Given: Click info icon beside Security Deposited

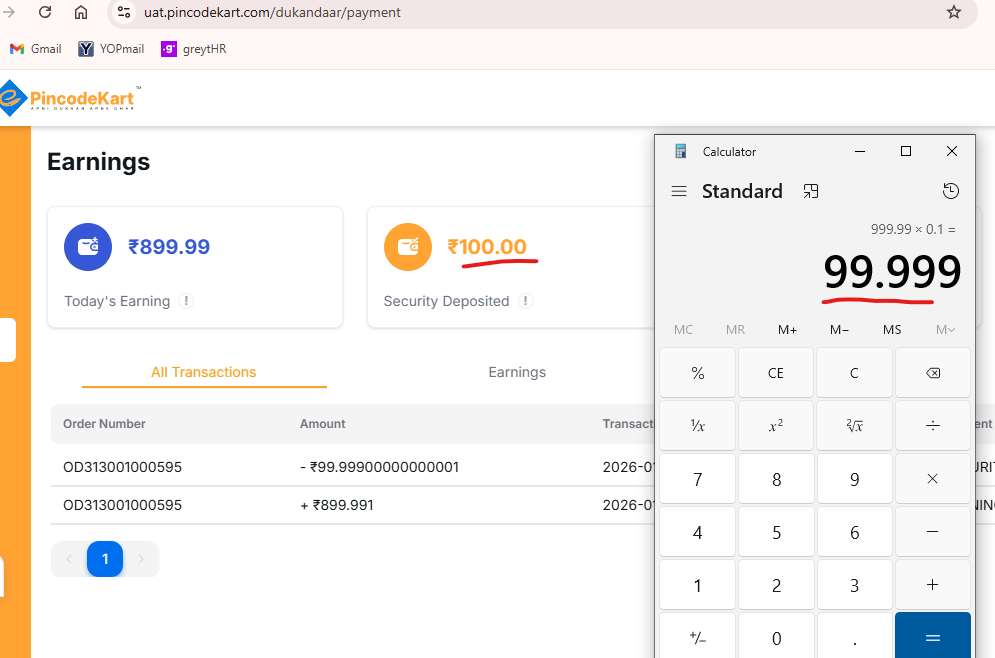Looking at the screenshot, I should pyautogui.click(x=526, y=301).
